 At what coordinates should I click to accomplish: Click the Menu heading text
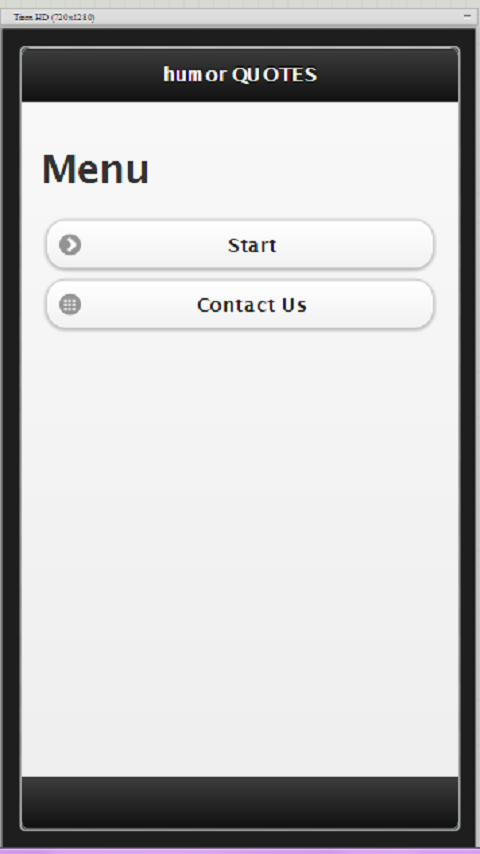click(x=95, y=169)
